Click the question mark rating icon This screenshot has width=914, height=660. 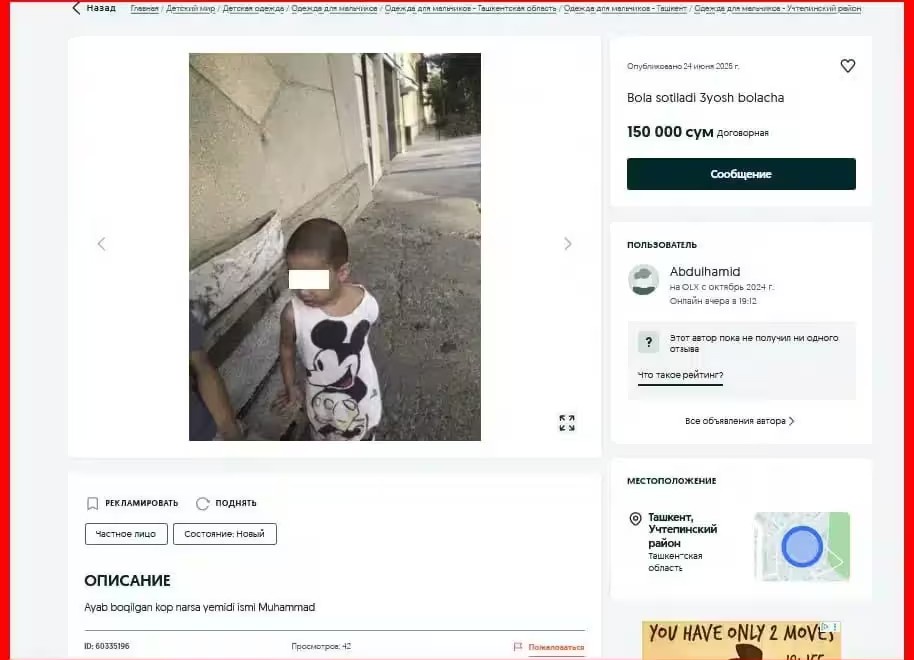pyautogui.click(x=648, y=342)
